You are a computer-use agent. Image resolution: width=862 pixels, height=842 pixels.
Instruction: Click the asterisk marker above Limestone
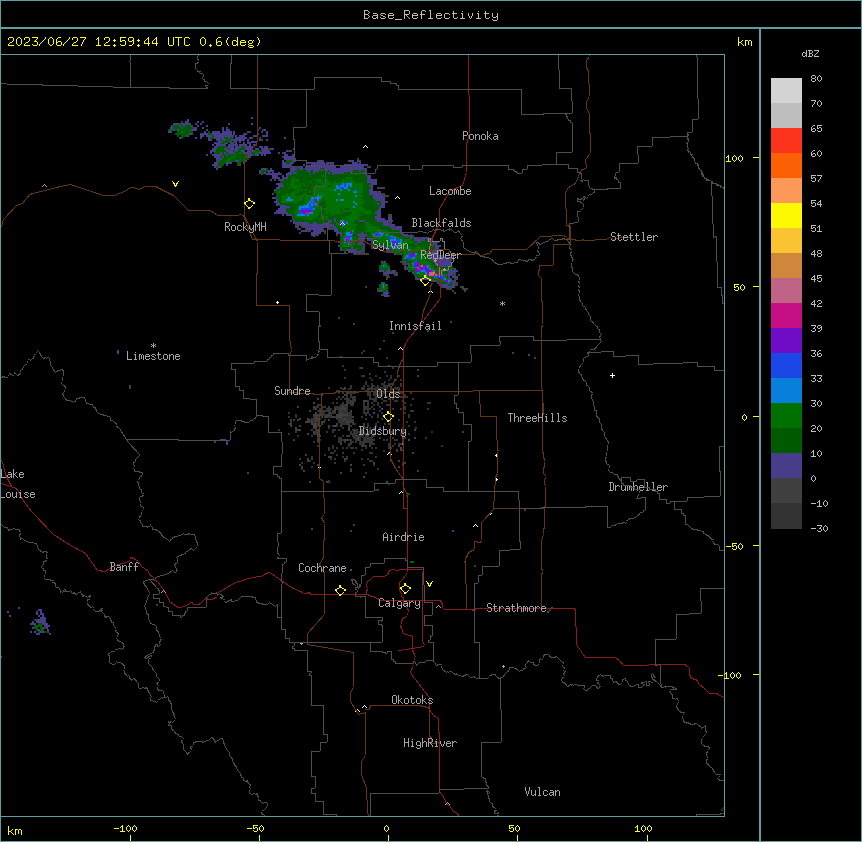pyautogui.click(x=153, y=346)
